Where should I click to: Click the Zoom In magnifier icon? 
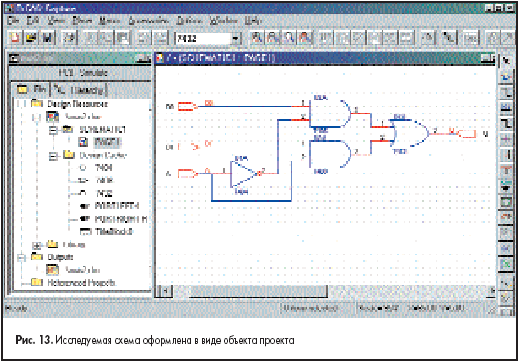pos(256,38)
